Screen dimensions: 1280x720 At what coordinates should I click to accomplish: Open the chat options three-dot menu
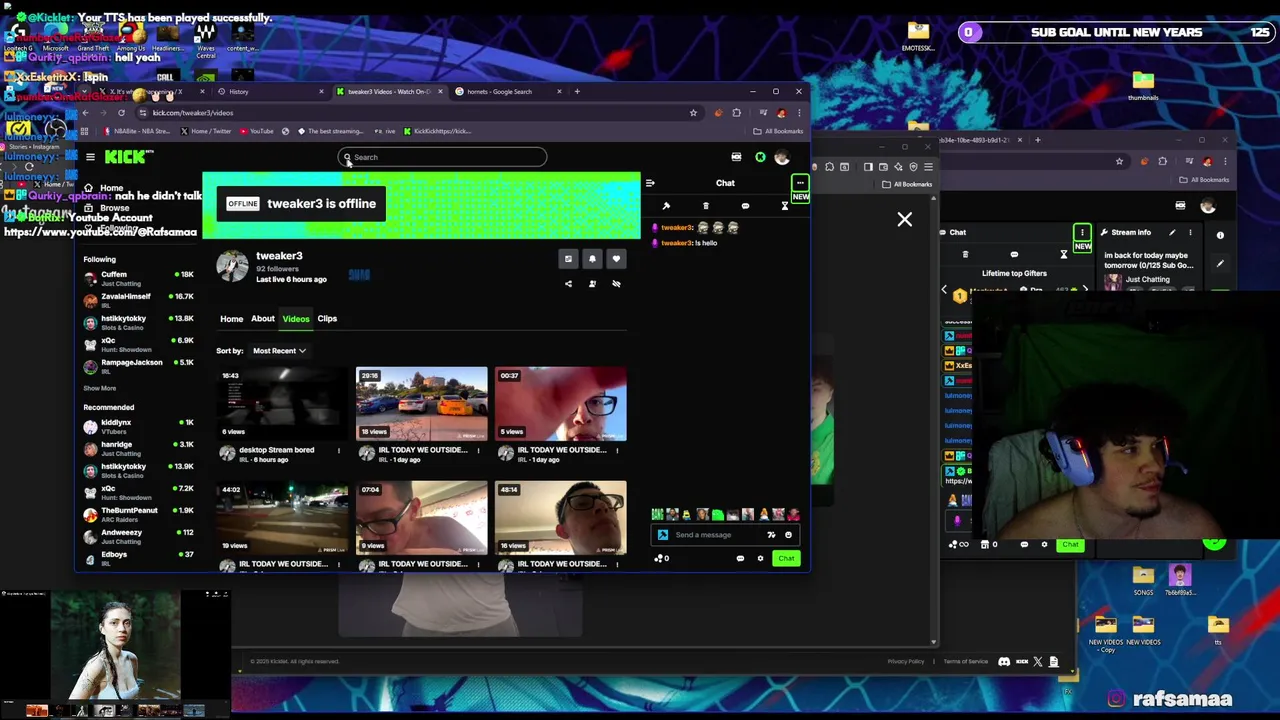coord(800,183)
